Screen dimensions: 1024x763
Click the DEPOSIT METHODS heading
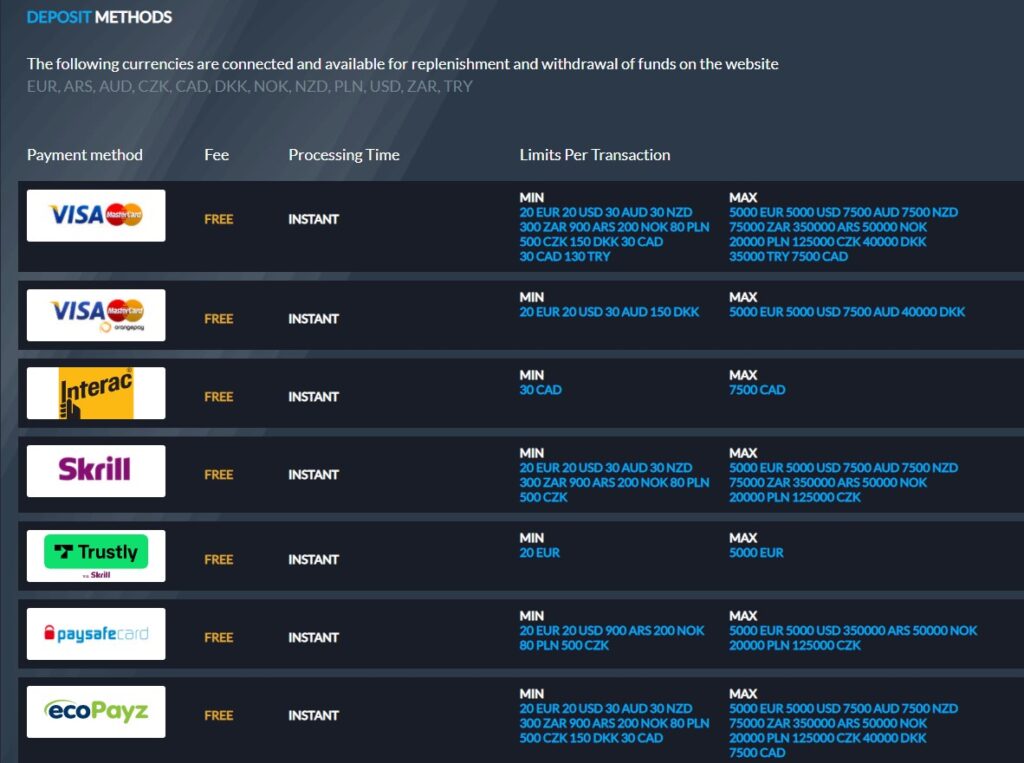[99, 17]
